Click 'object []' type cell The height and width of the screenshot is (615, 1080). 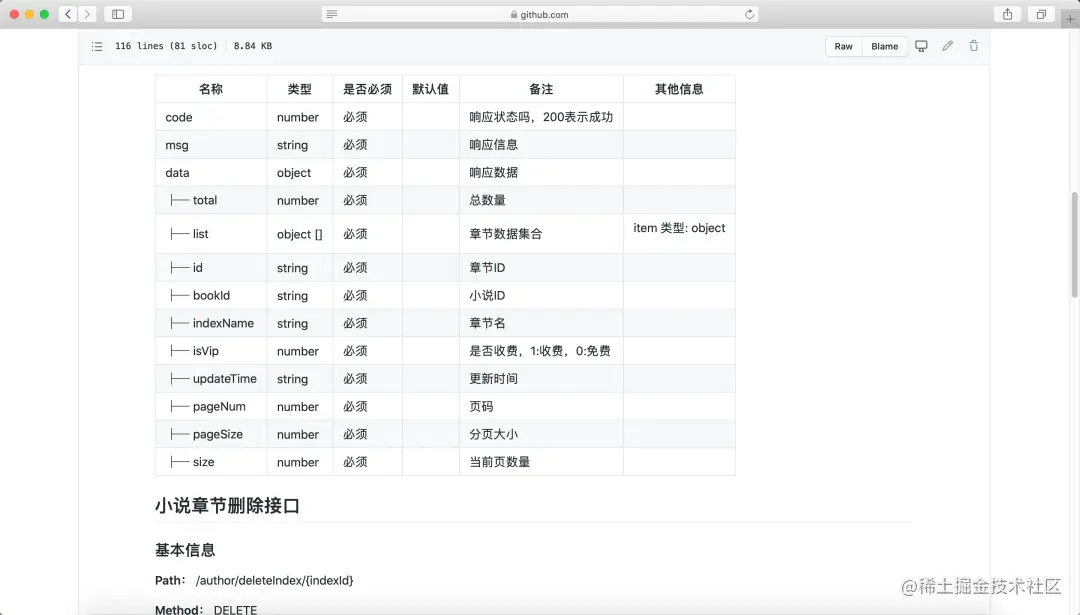[x=300, y=233]
